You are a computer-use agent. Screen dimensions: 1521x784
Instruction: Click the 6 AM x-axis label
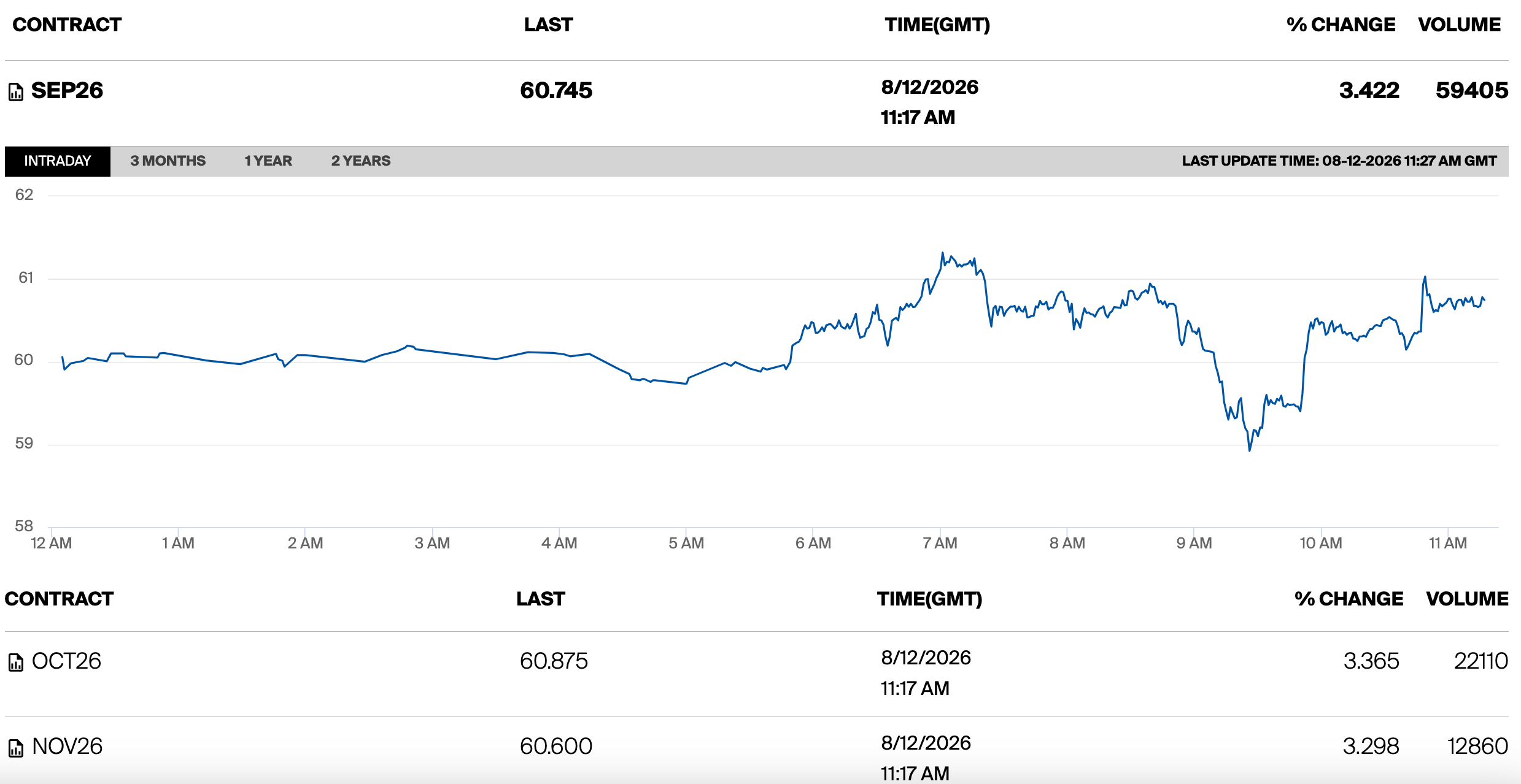(x=813, y=544)
